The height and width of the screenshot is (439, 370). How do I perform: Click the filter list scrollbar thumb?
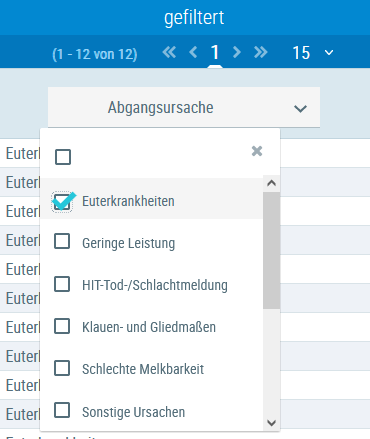pos(272,250)
